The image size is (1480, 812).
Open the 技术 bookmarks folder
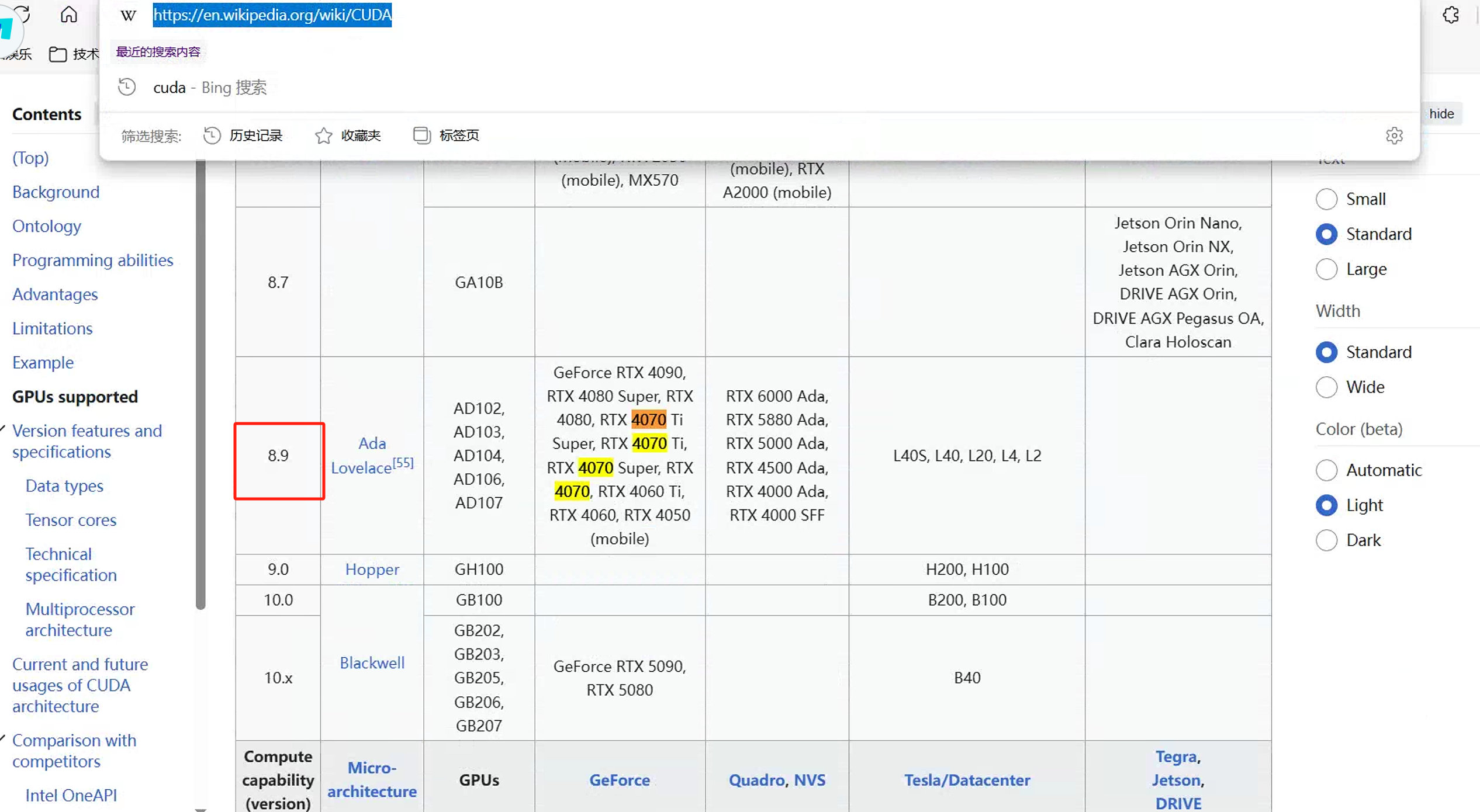74,54
